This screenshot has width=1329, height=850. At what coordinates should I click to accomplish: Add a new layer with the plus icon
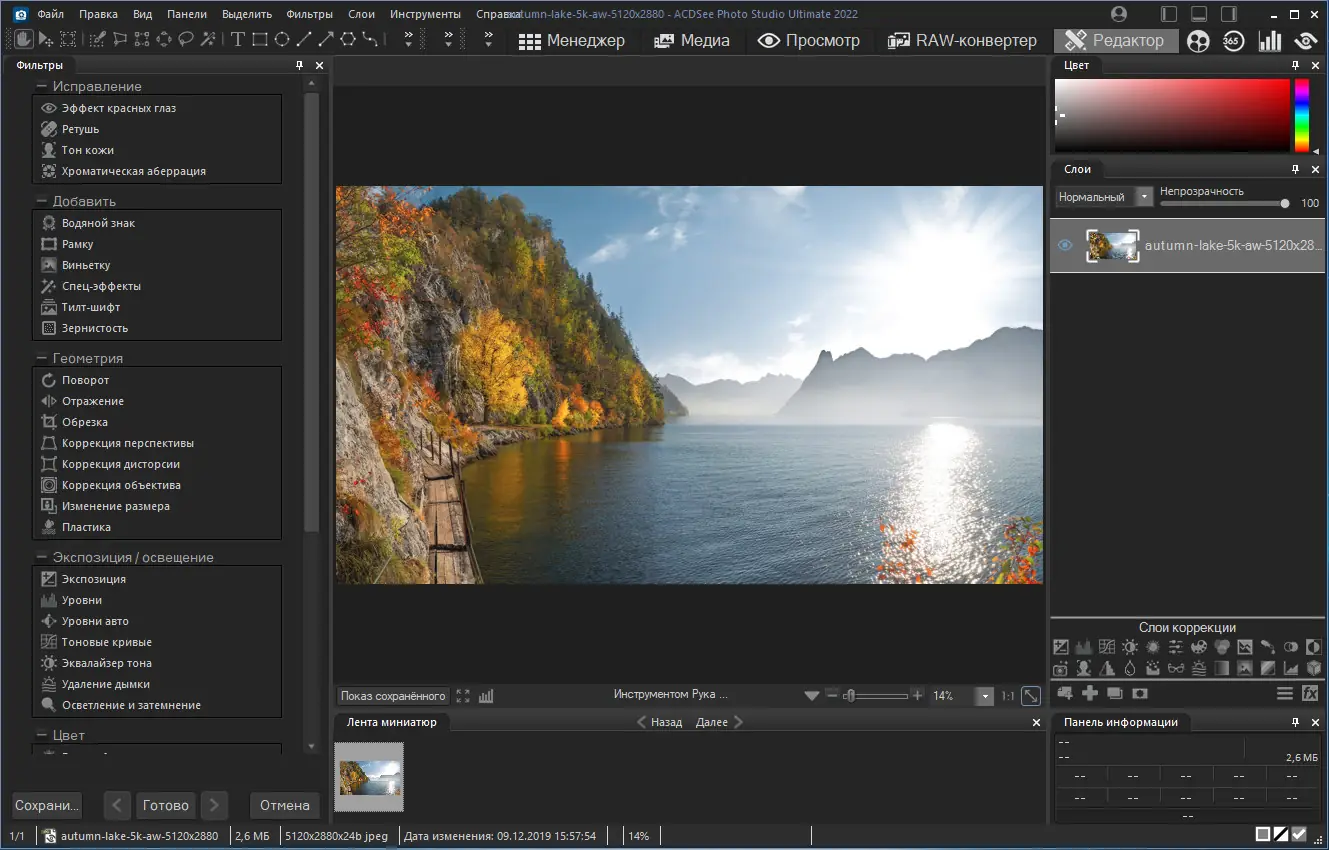coord(1088,693)
